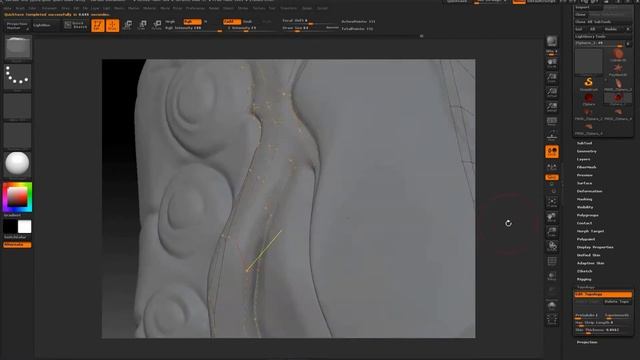
Task: Set canvas to Actual size
Action: tap(552, 93)
